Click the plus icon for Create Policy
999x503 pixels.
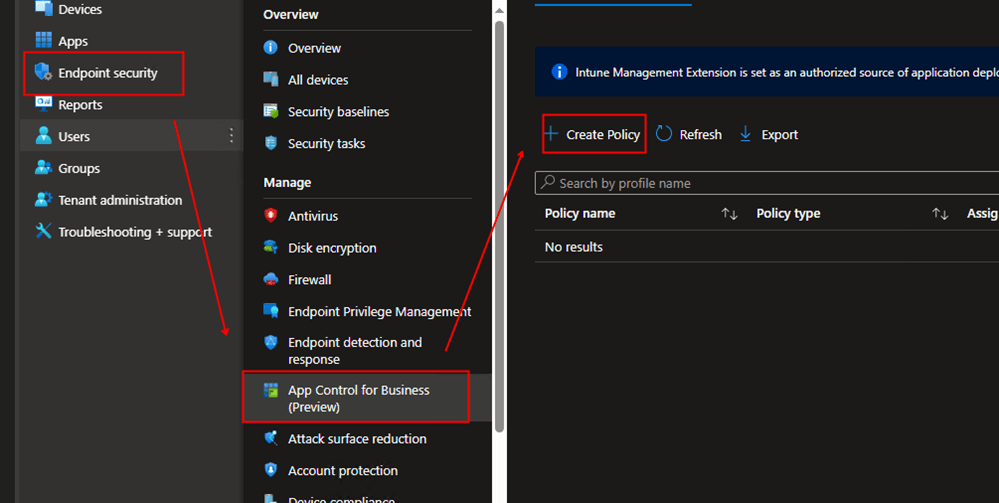[551, 134]
